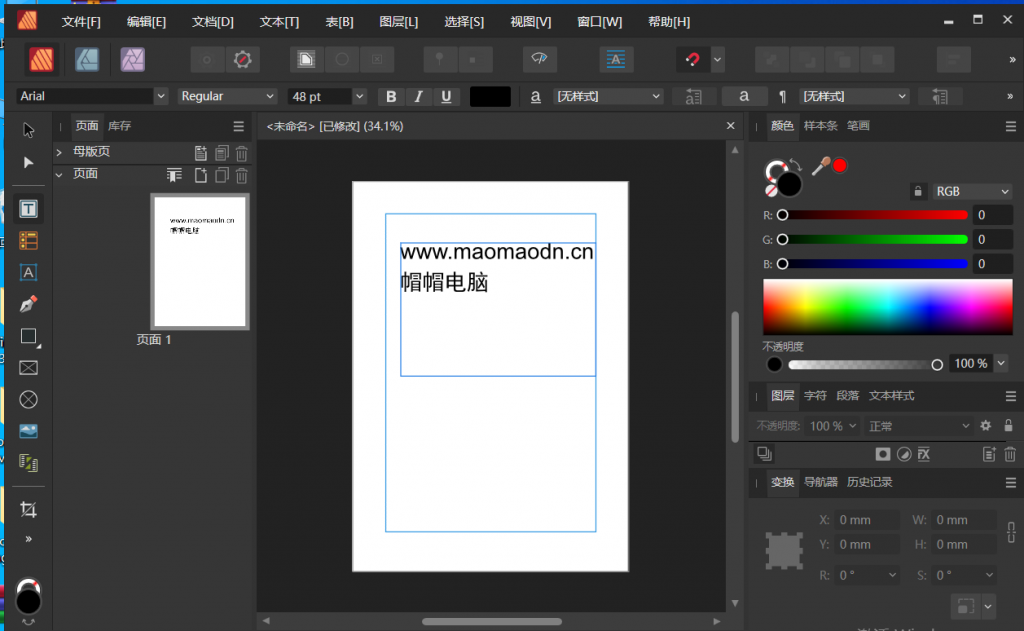Toggle underline formatting
The image size is (1024, 631).
tap(443, 96)
